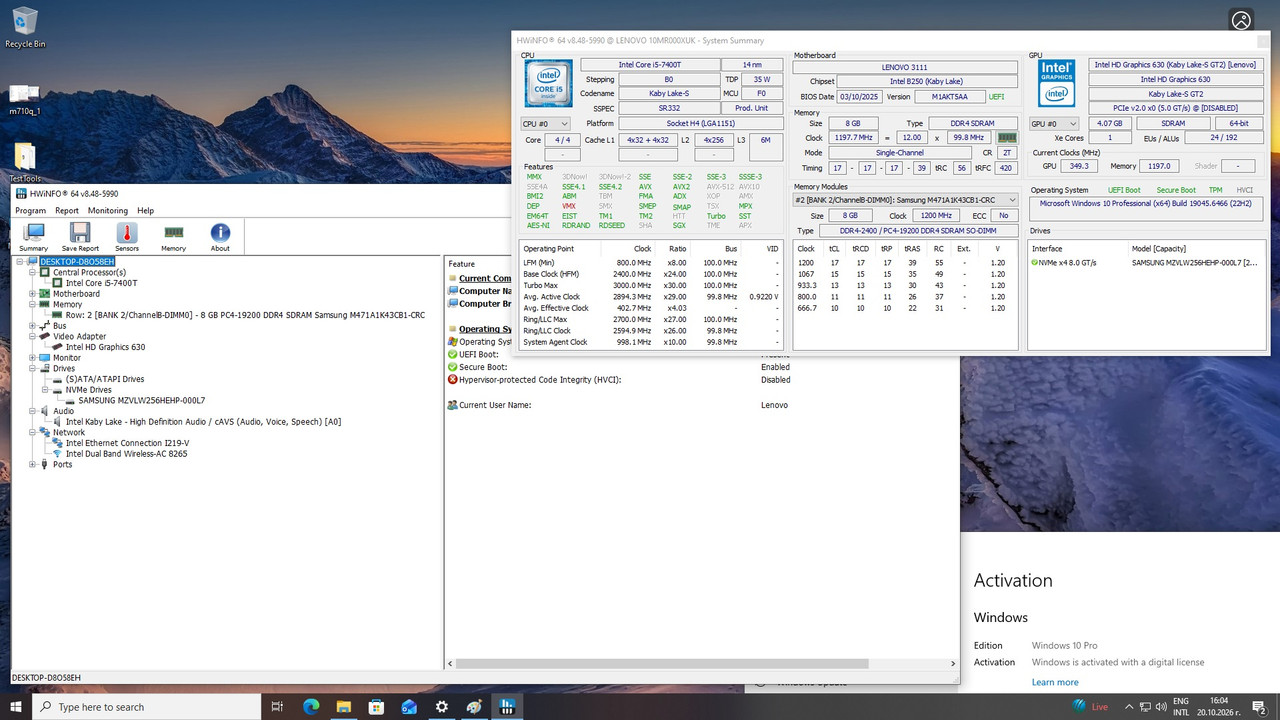Select Intel HD Graphics 630 tree item
Image resolution: width=1280 pixels, height=720 pixels.
click(105, 347)
